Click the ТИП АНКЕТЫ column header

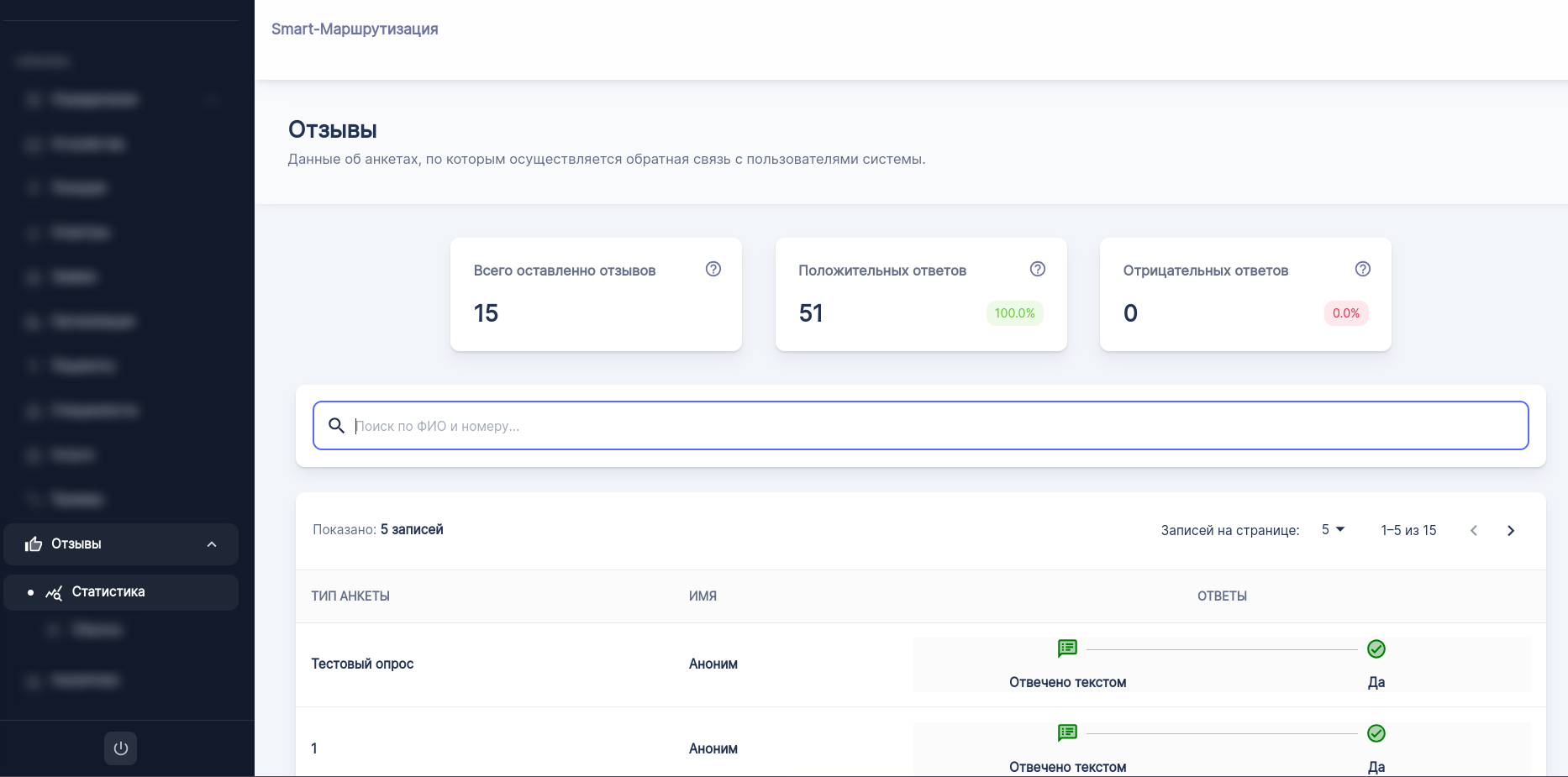pyautogui.click(x=350, y=596)
